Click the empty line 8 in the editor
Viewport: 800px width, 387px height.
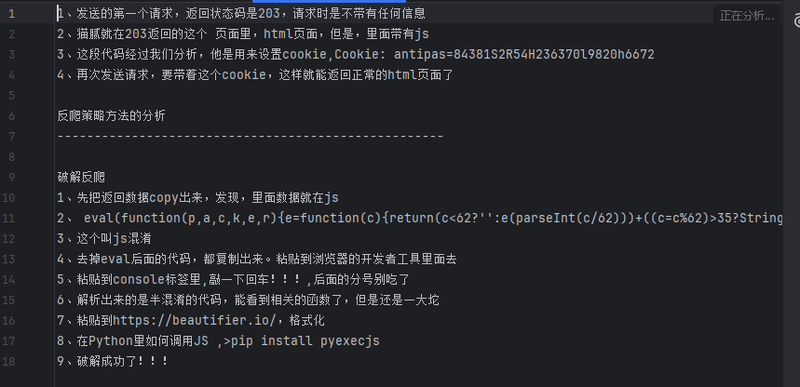[418, 157]
